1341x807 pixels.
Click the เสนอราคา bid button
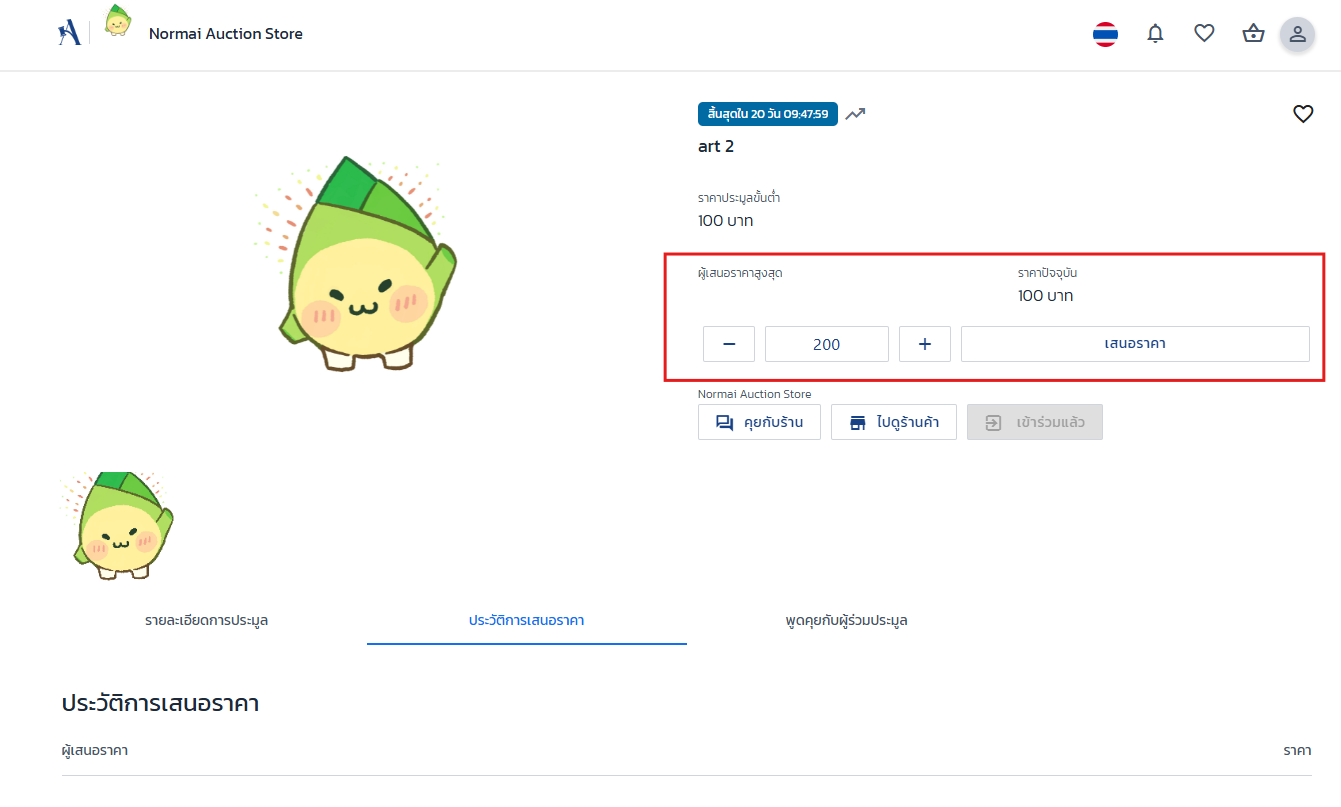click(1135, 343)
